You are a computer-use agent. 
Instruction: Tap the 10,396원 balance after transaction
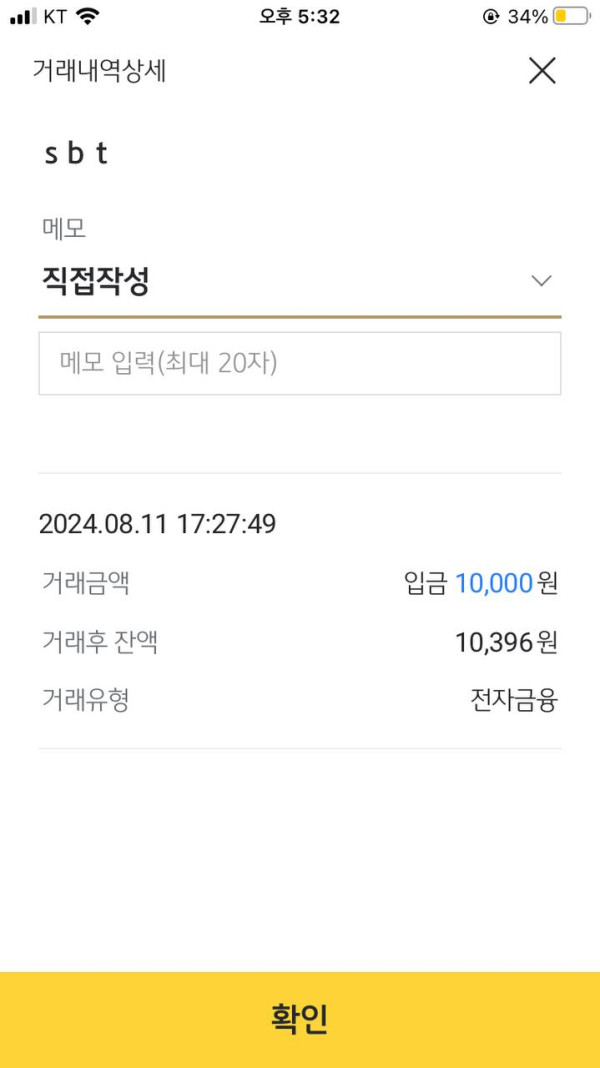[506, 642]
